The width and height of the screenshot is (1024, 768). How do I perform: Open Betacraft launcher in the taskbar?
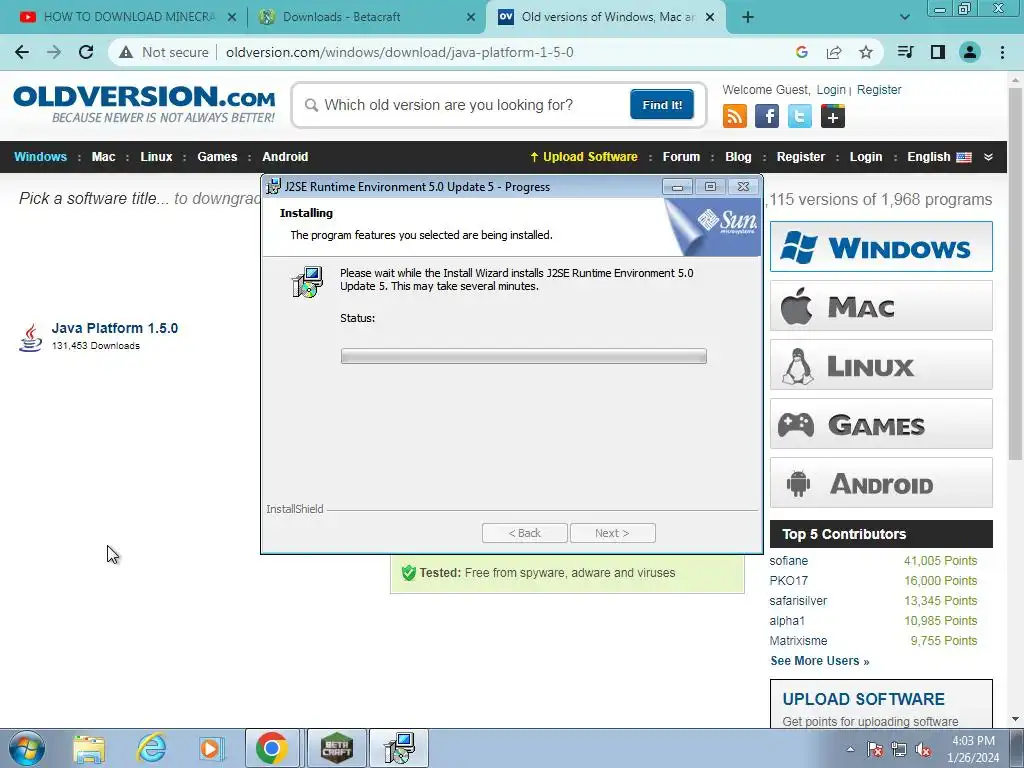[x=337, y=748]
